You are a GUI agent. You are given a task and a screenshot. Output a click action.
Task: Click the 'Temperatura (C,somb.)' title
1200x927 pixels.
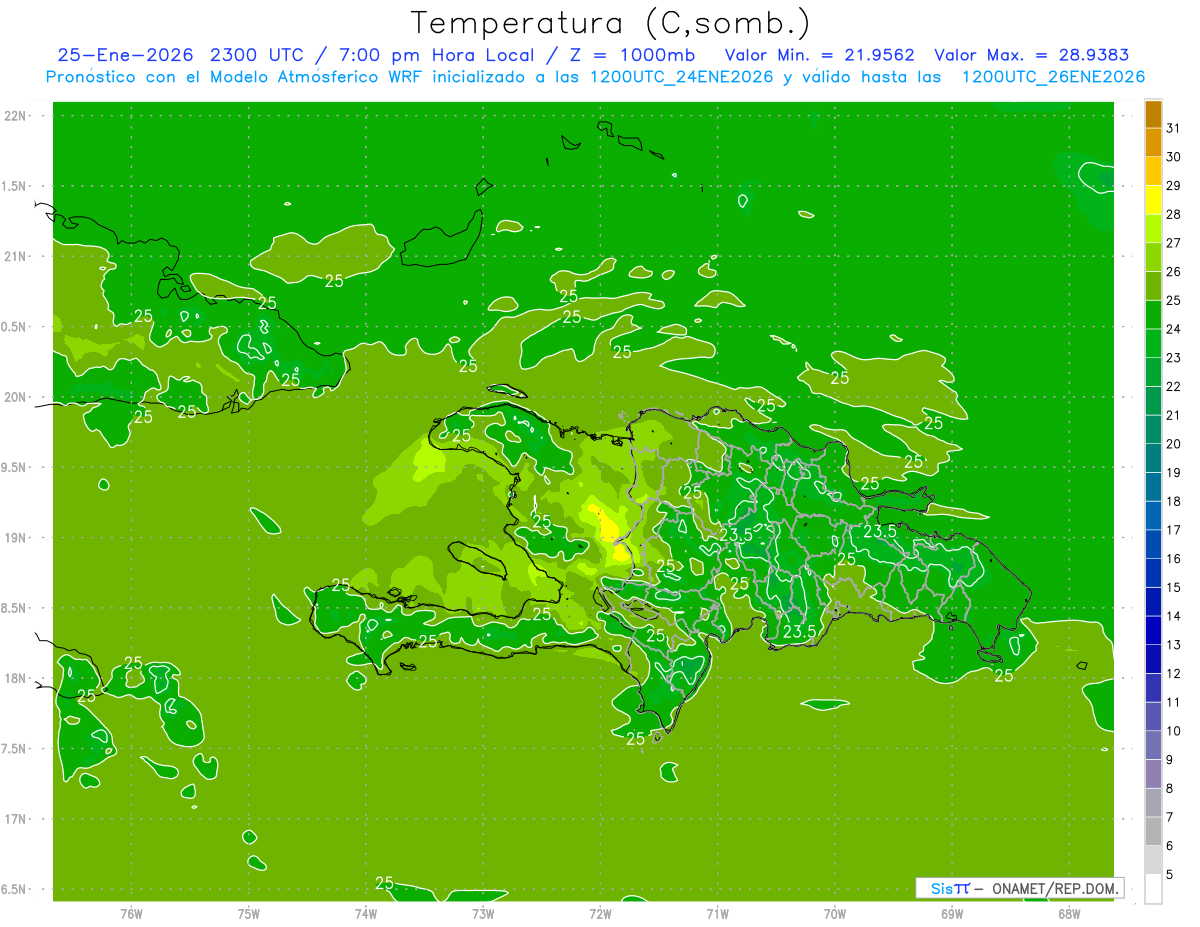611,23
